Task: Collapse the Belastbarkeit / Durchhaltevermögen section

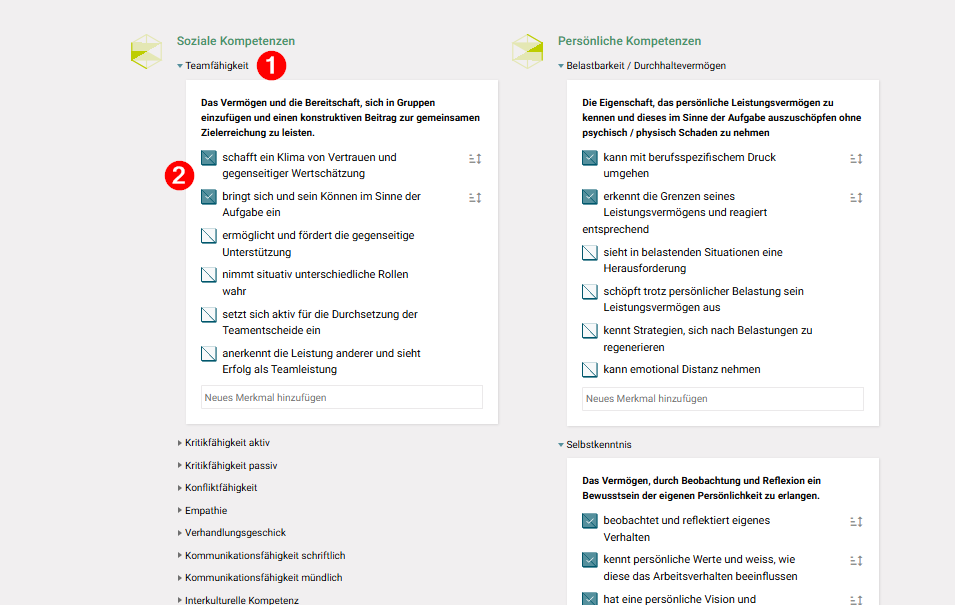Action: [x=642, y=66]
